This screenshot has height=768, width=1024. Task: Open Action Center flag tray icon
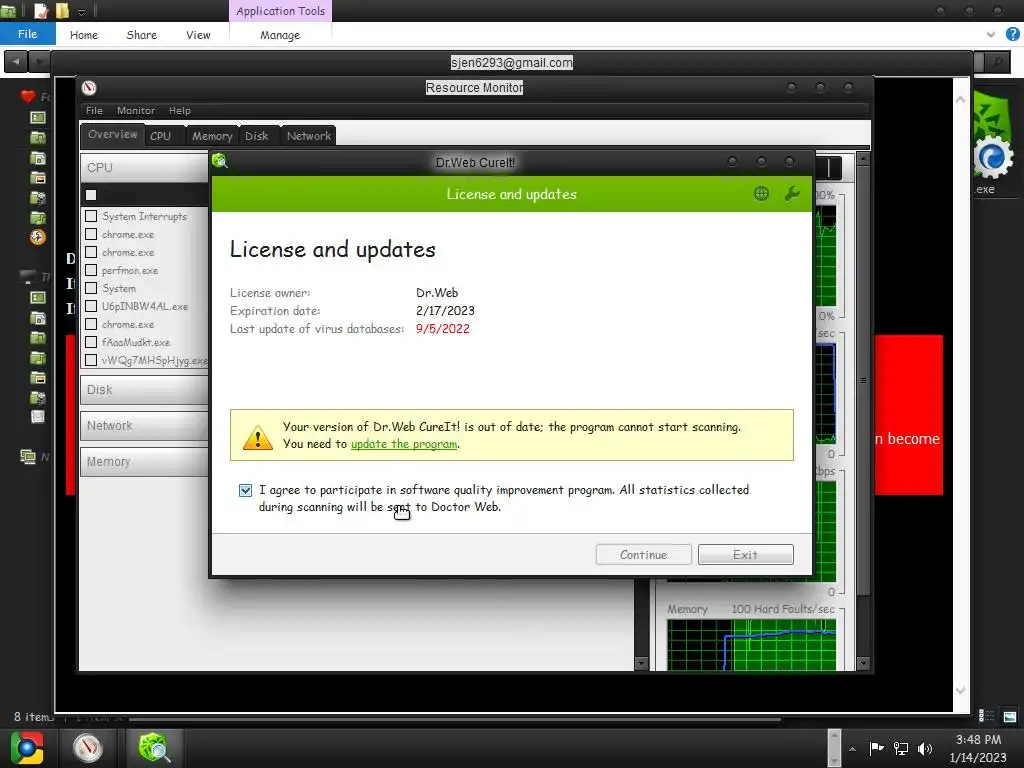pos(876,748)
